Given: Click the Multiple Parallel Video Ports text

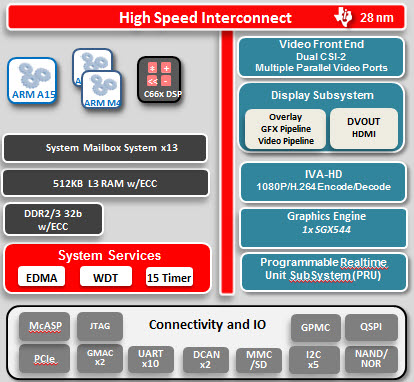Looking at the screenshot, I should point(321,68).
